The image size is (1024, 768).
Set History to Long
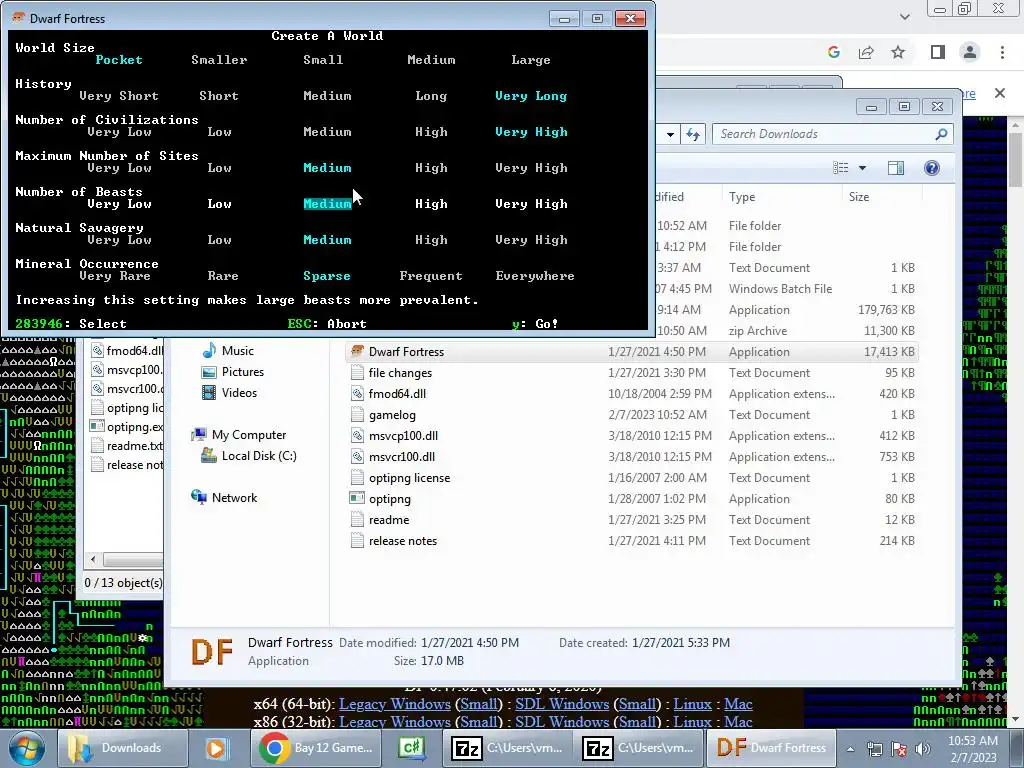(x=431, y=96)
